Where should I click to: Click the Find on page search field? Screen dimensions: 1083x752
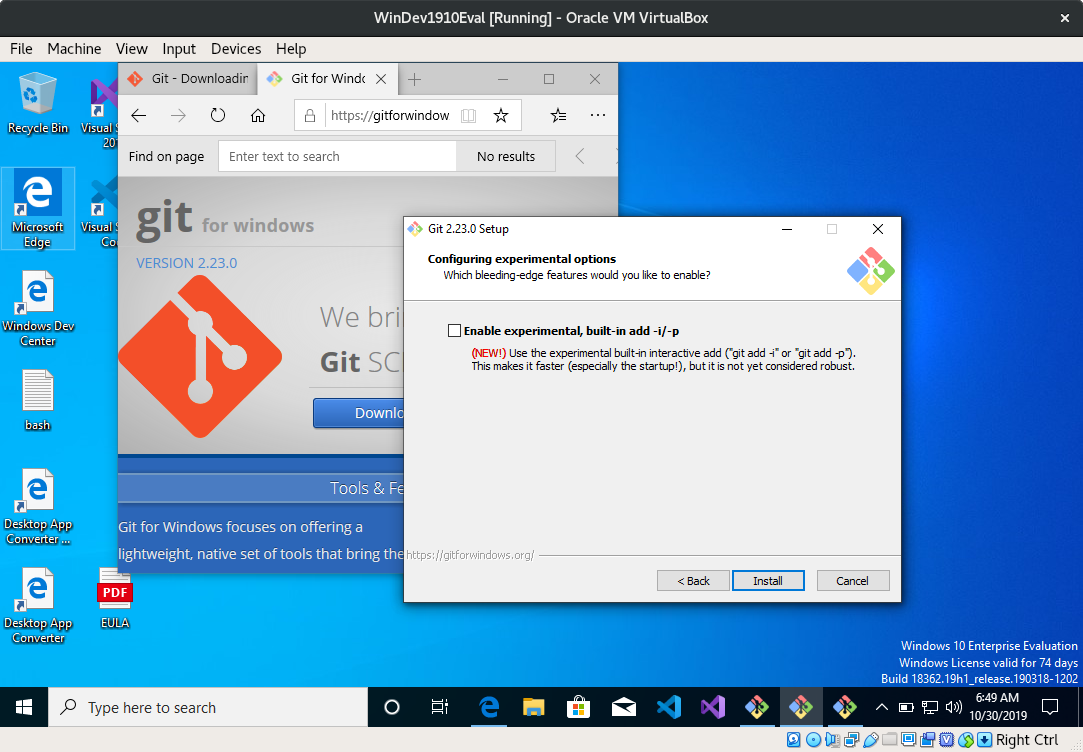[337, 156]
